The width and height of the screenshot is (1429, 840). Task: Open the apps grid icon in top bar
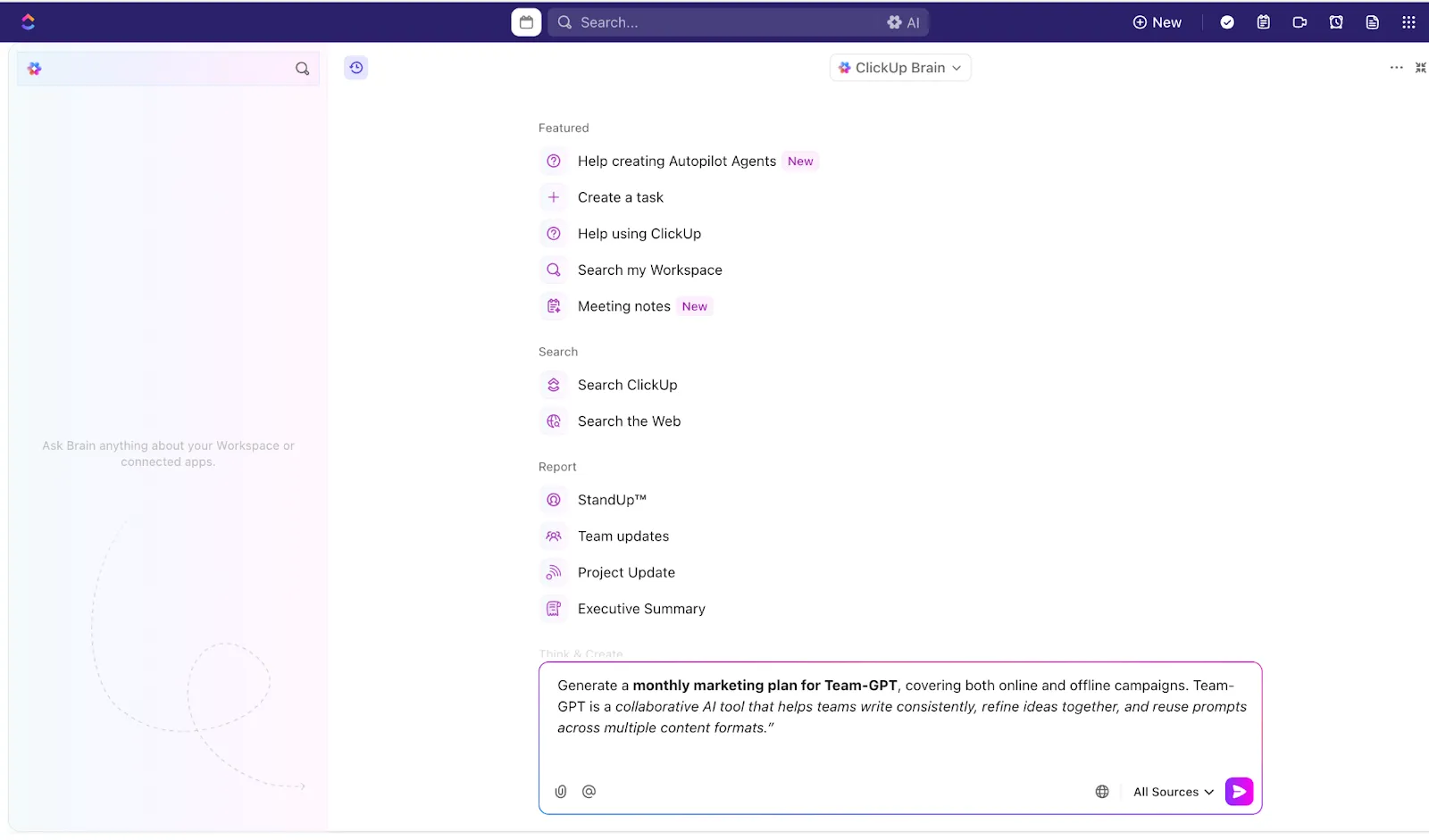[x=1408, y=22]
